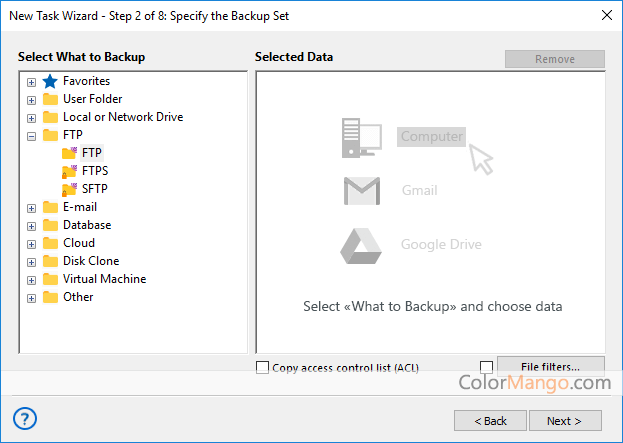
Task: Collapse the FTP tree node
Action: [31, 135]
